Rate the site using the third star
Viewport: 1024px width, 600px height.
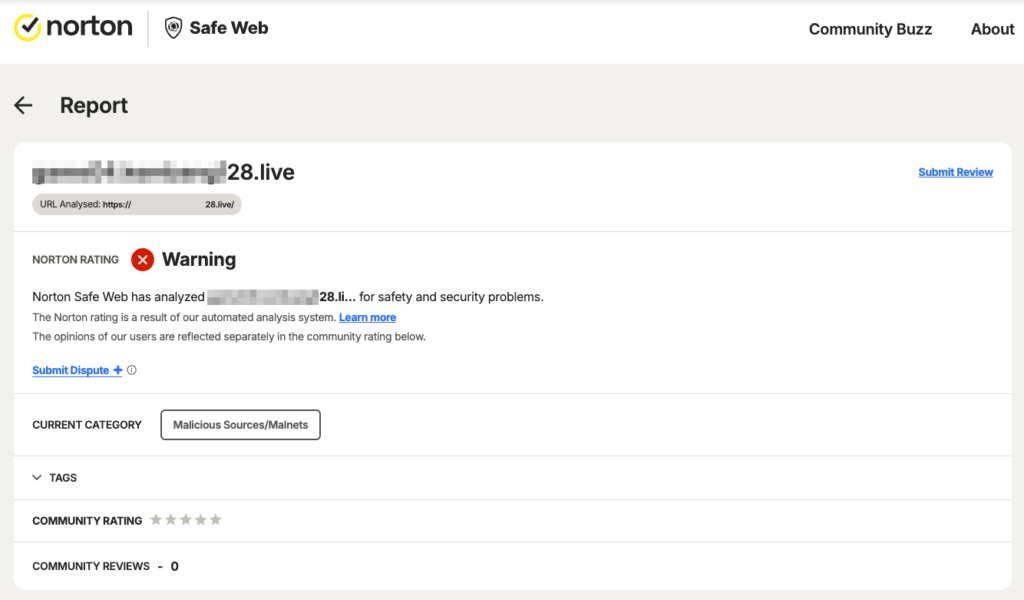[186, 519]
